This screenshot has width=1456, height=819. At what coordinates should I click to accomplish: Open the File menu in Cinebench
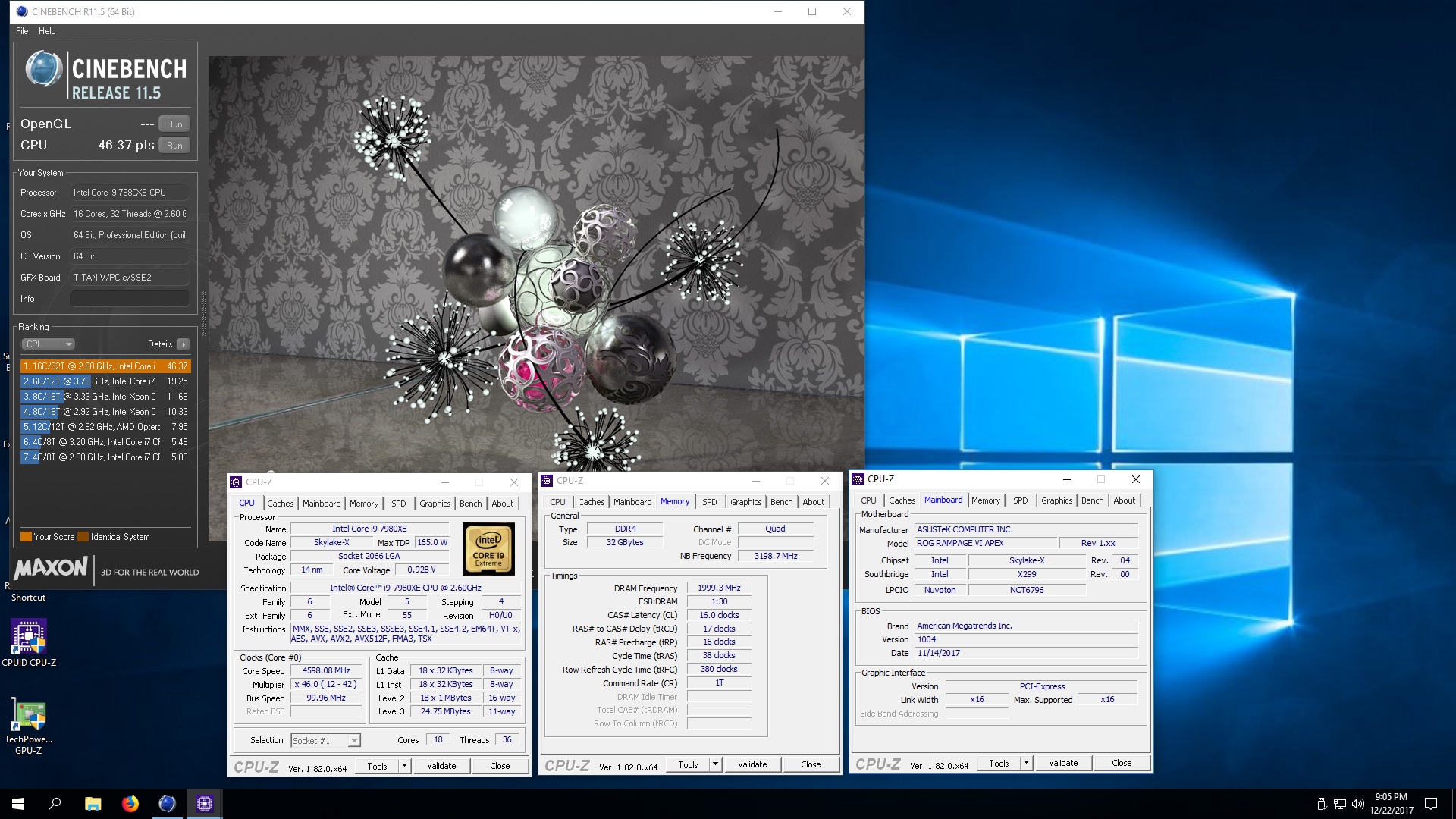pyautogui.click(x=22, y=31)
